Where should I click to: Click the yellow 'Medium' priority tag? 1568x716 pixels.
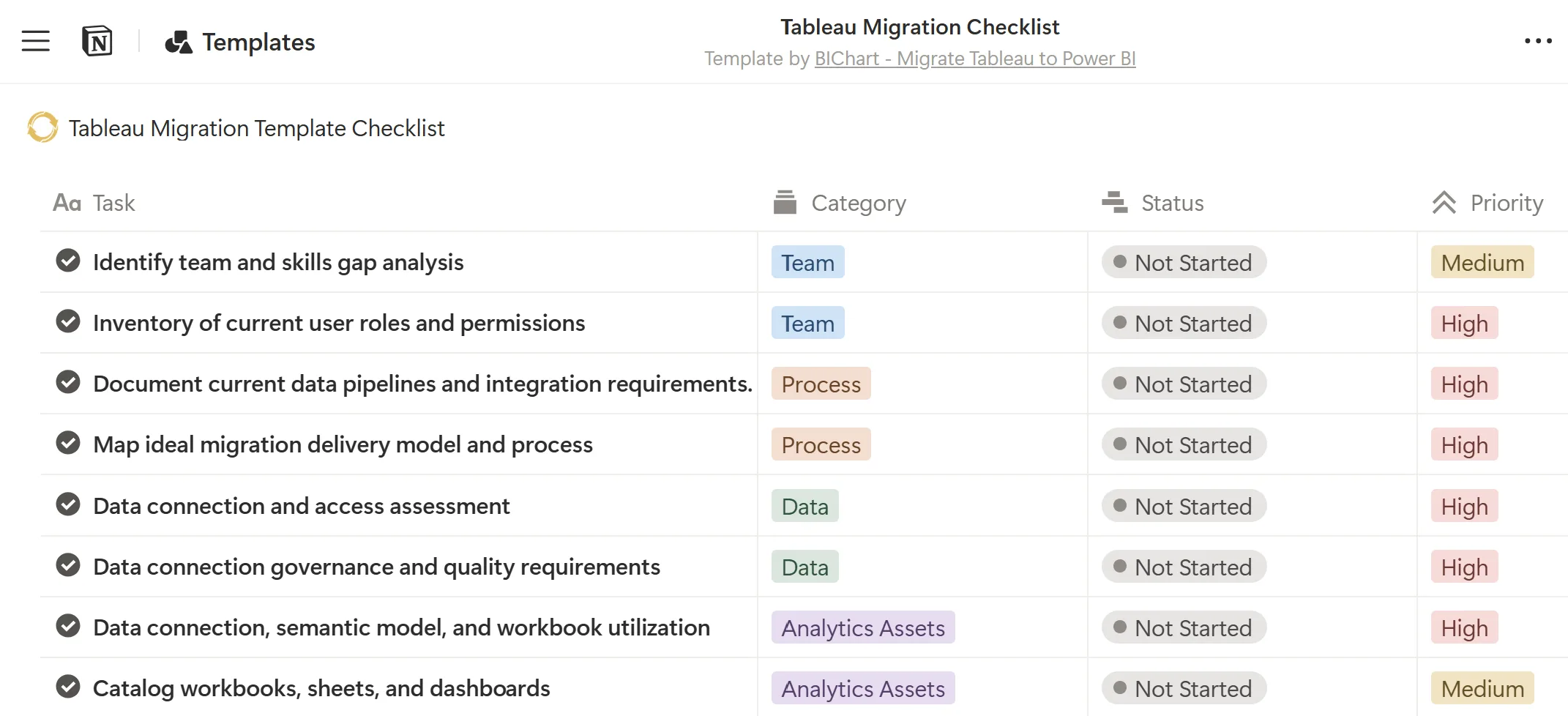1482,262
